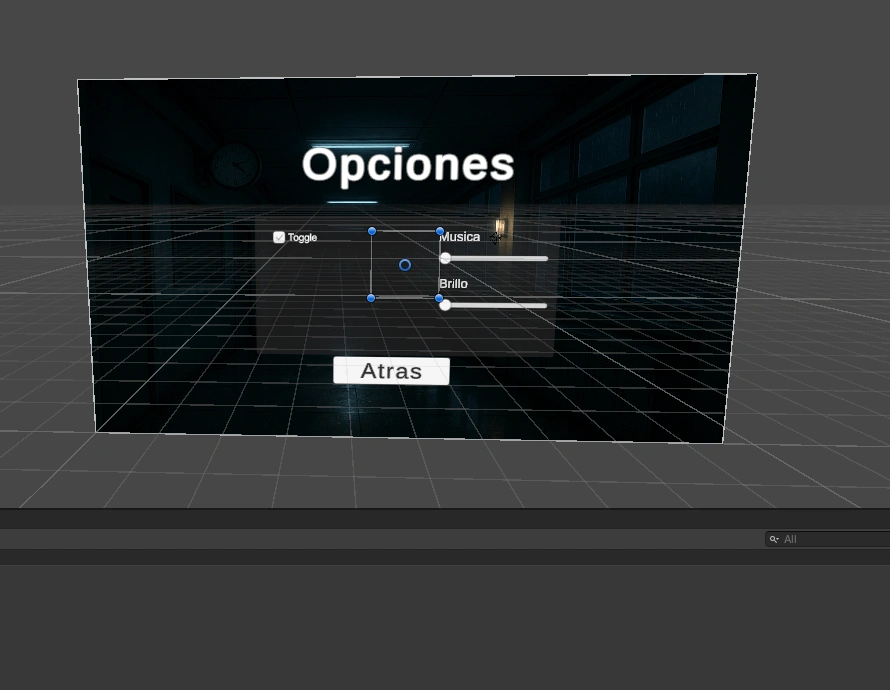Select the top-right blue rect handle
The height and width of the screenshot is (690, 890).
(440, 231)
